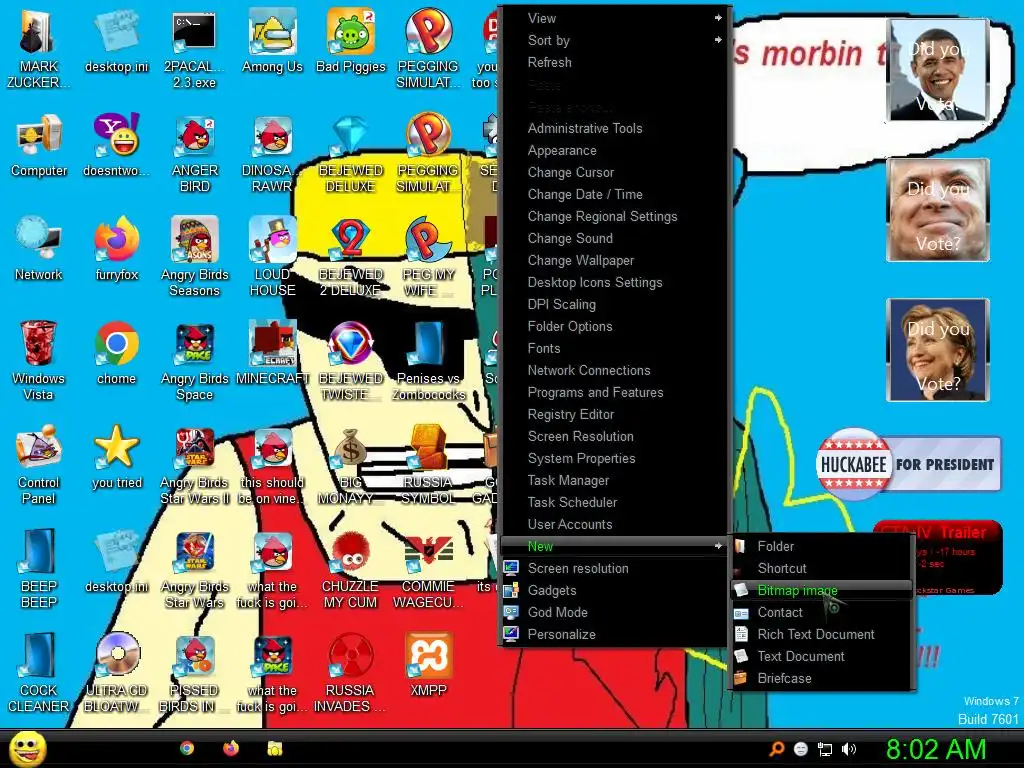Viewport: 1024px width, 768px height.
Task: Create new Rich Text Document
Action: click(x=822, y=634)
